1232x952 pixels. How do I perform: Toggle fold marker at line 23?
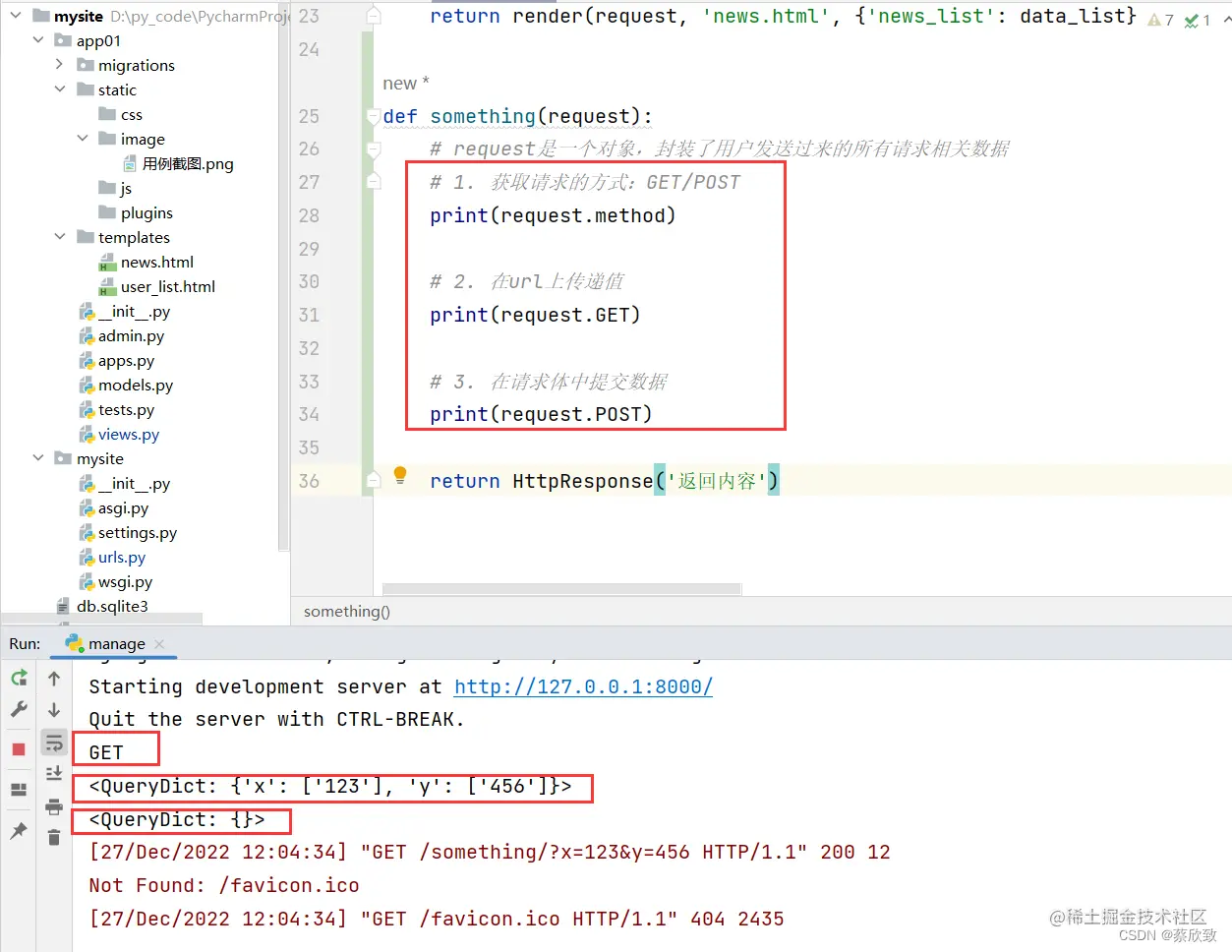[x=374, y=16]
